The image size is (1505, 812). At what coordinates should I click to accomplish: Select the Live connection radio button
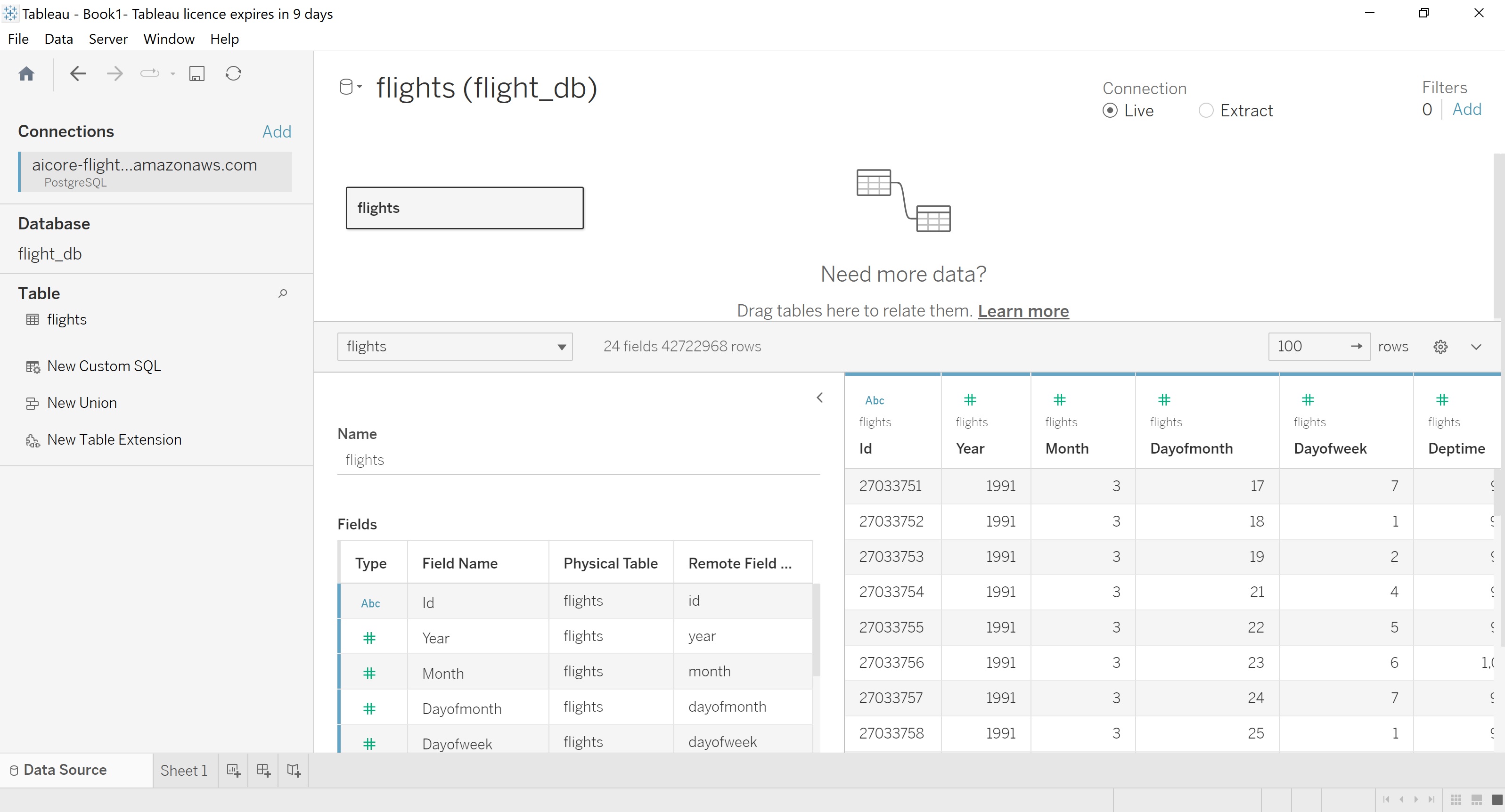tap(1111, 110)
